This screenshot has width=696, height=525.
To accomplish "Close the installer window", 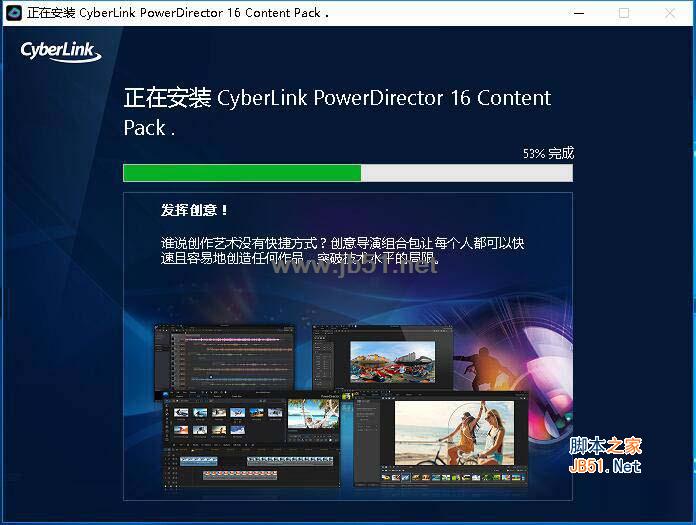I will click(669, 13).
